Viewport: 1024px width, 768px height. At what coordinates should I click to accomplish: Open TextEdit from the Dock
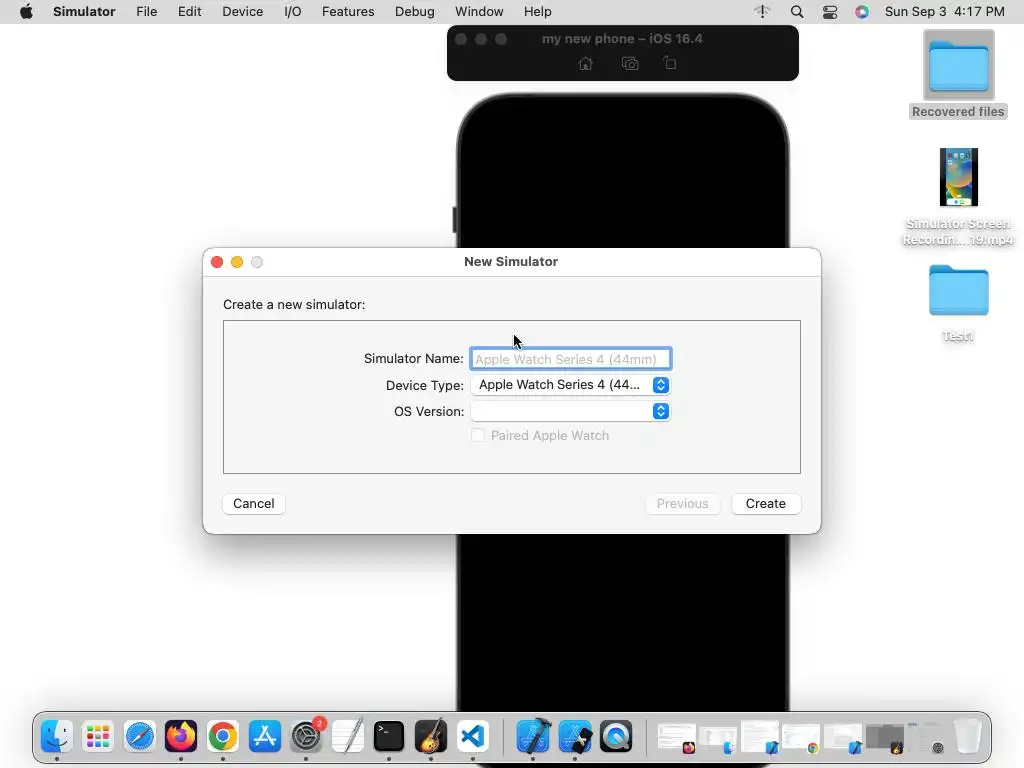347,737
